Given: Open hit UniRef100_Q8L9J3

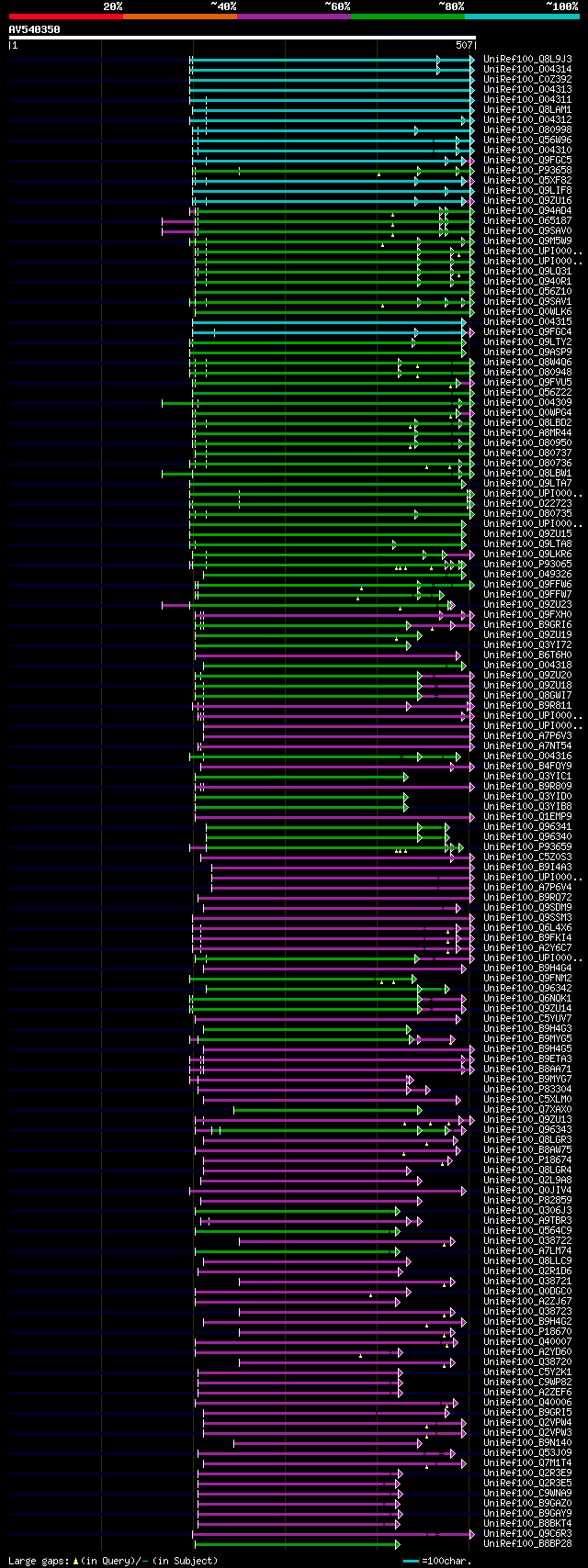Looking at the screenshot, I should point(527,59).
